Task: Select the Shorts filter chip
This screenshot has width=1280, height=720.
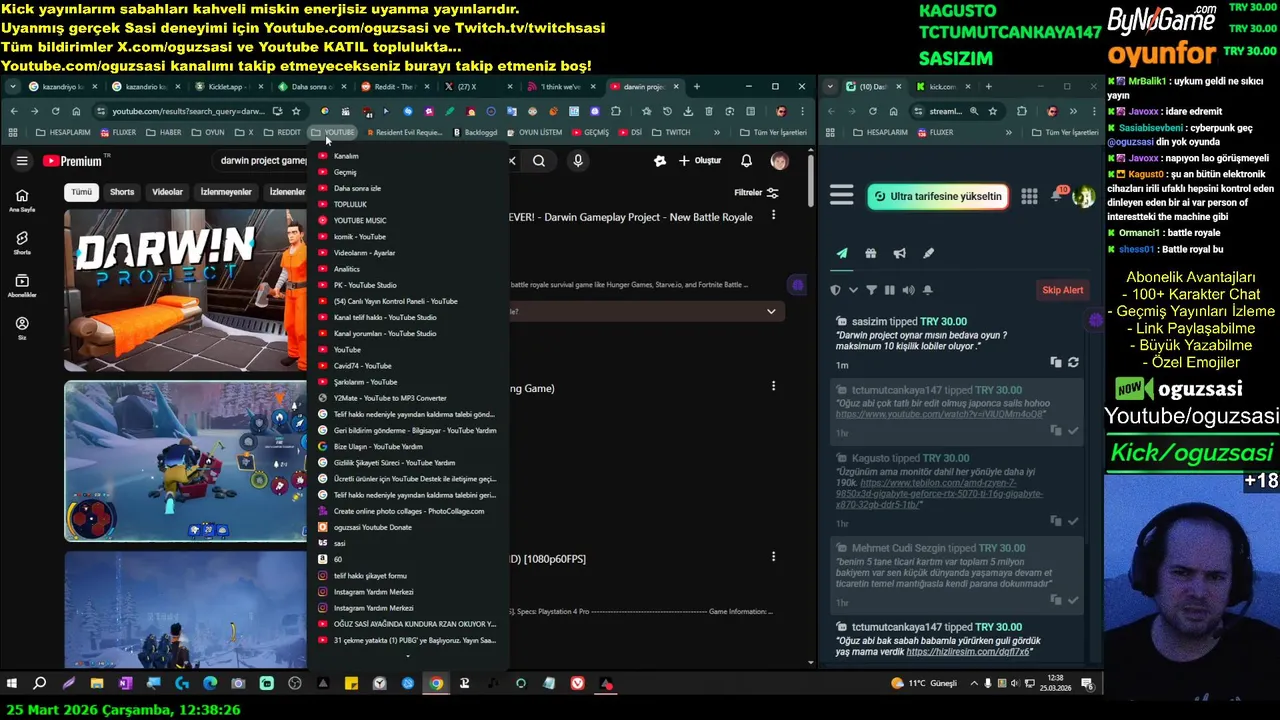Action: [x=122, y=192]
